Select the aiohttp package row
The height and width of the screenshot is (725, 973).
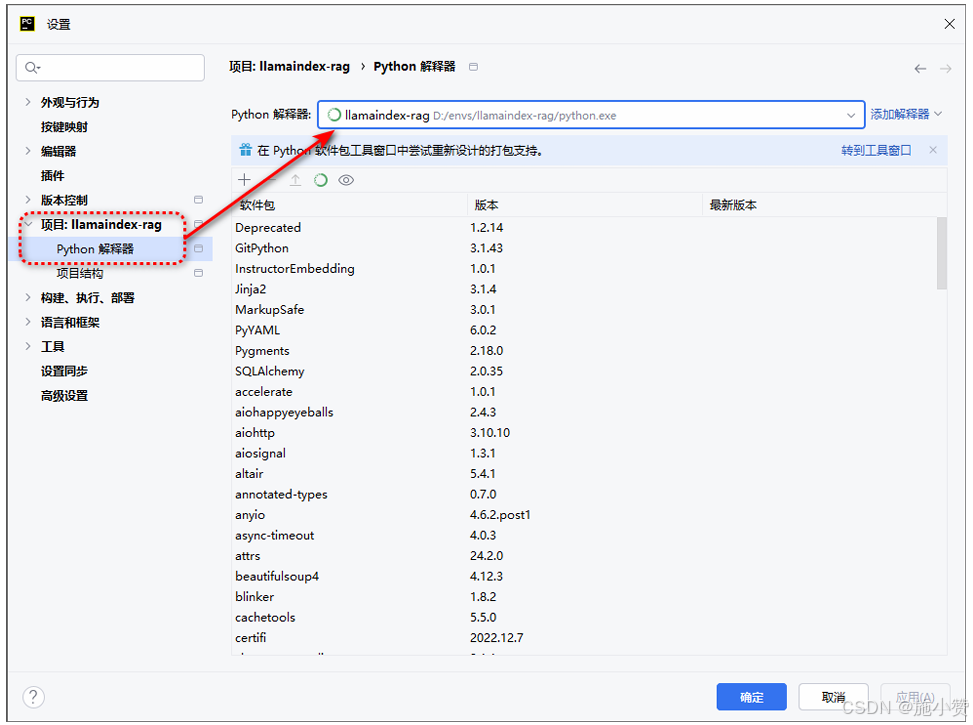coord(585,432)
